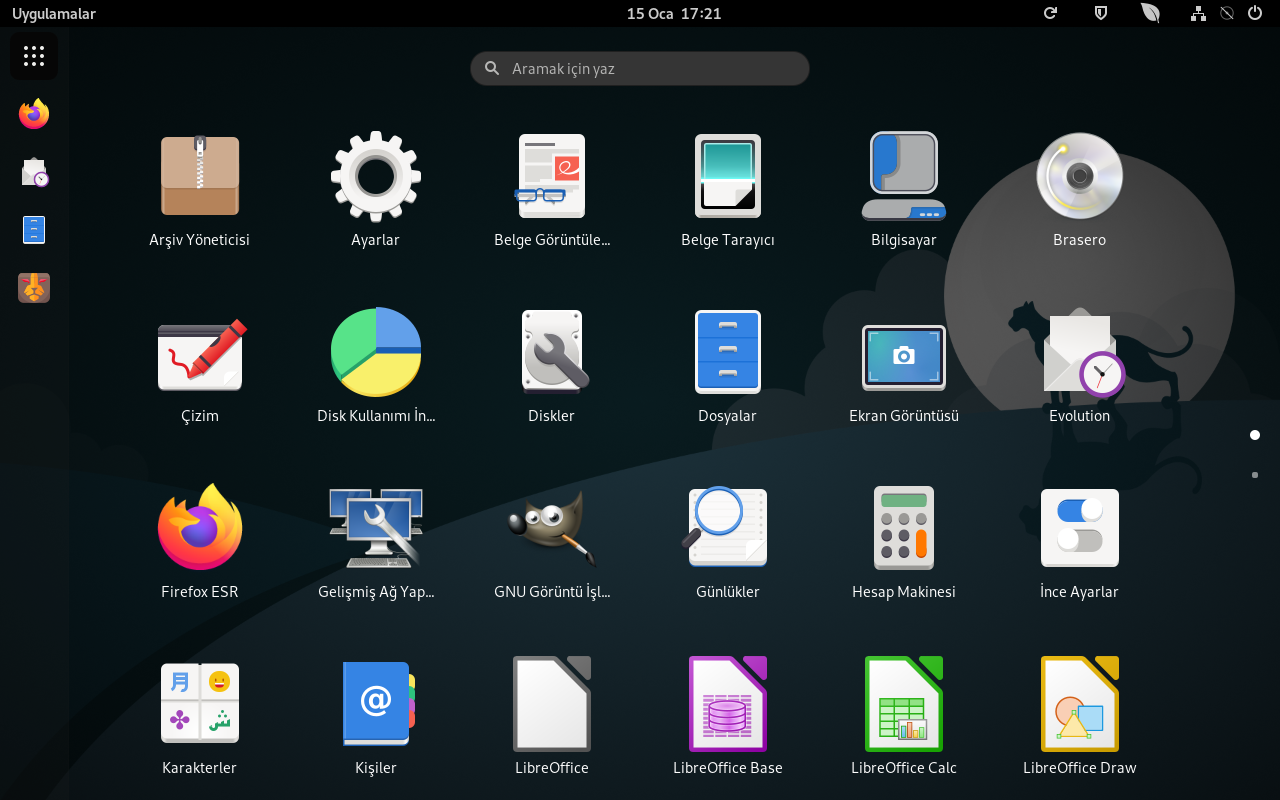Focus the 'Aramak için yaz' search field

(640, 68)
